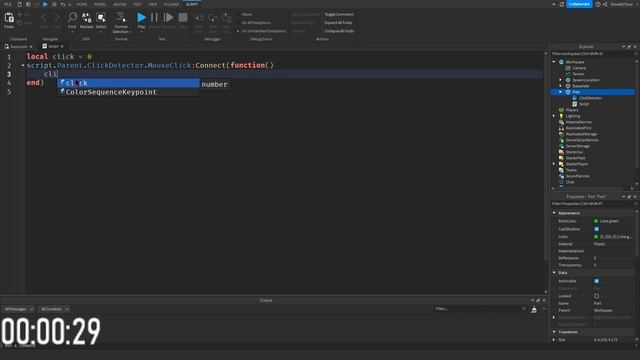Click Expand All Folds action
This screenshot has width=640, height=360.
point(338,23)
